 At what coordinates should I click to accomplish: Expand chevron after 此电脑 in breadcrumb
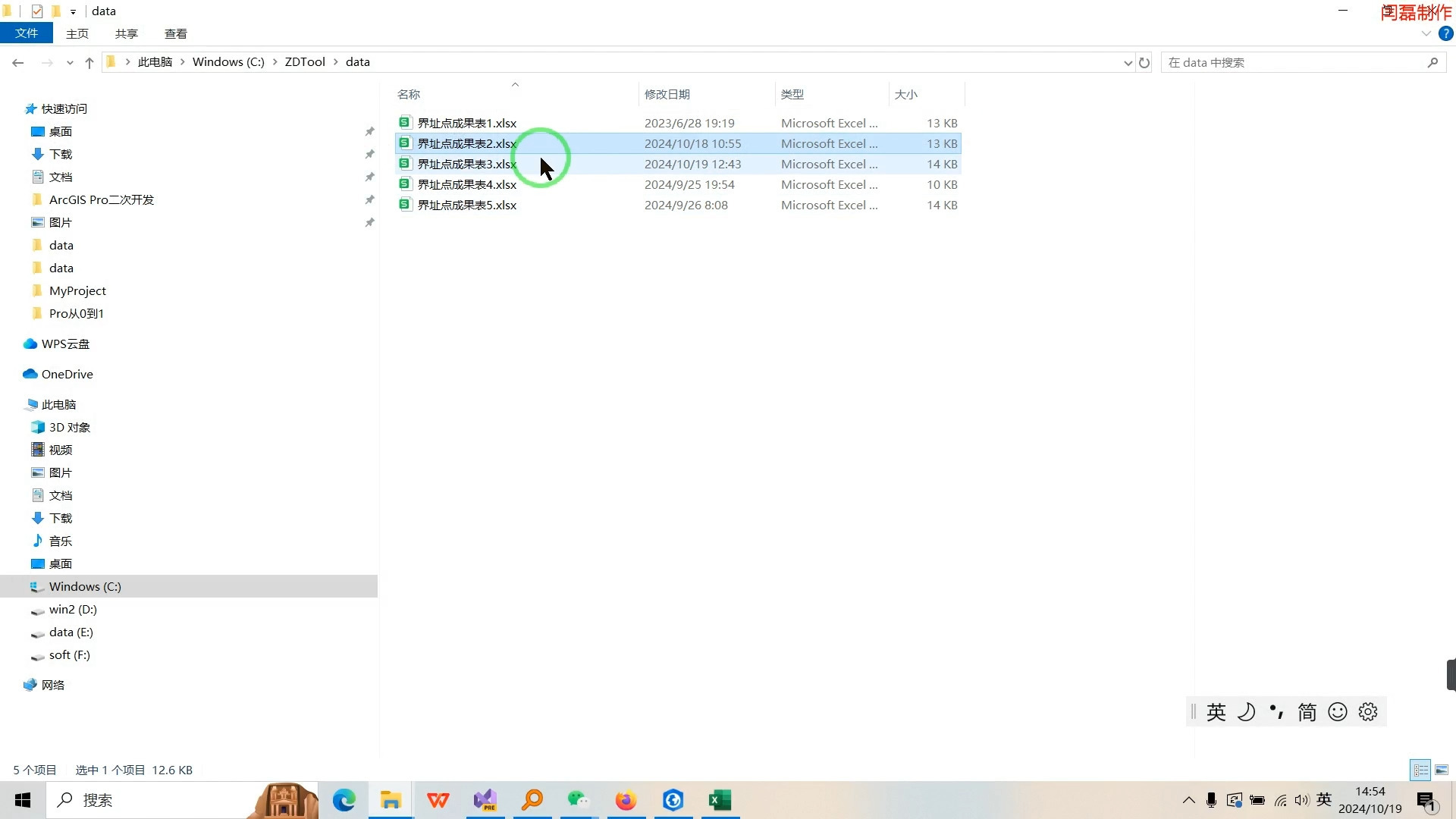tap(182, 62)
